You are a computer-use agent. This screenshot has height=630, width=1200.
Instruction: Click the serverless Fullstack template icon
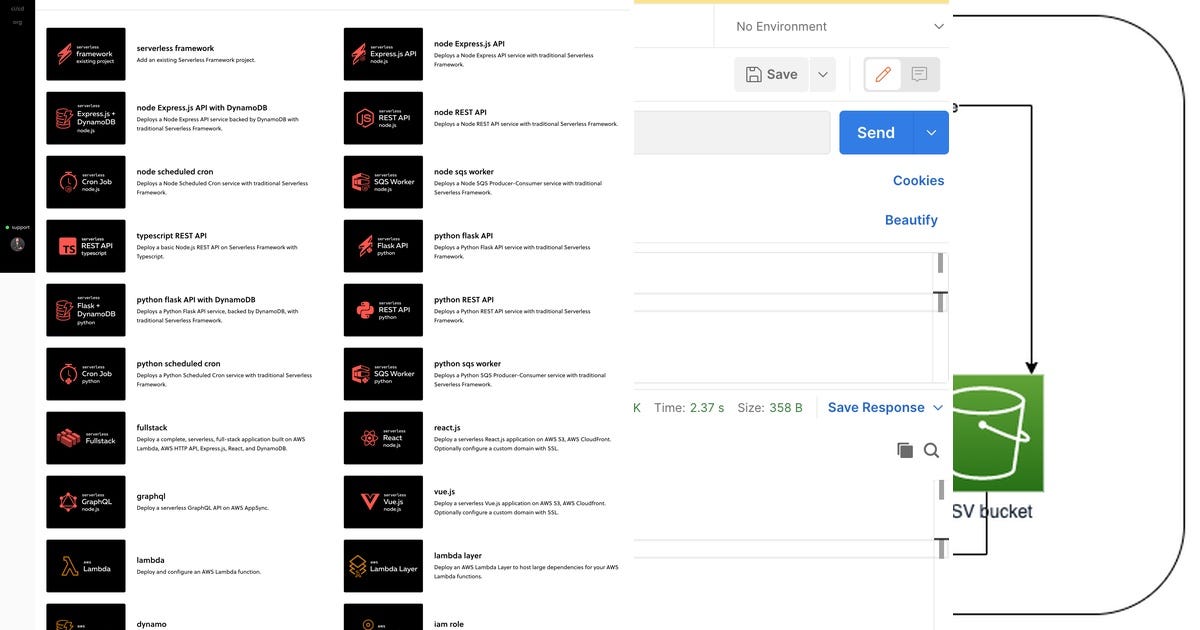point(85,437)
